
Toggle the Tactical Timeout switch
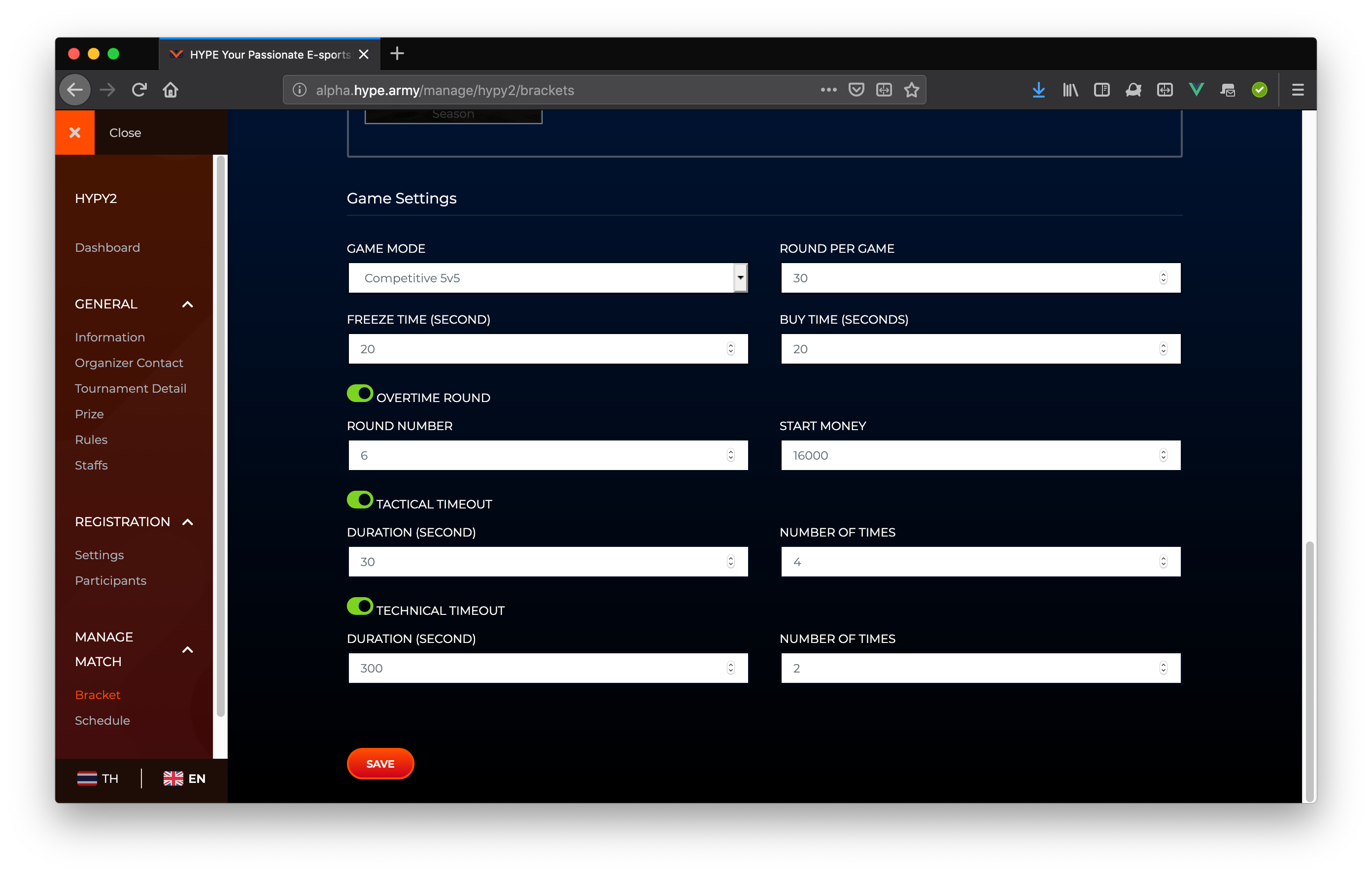(x=360, y=500)
